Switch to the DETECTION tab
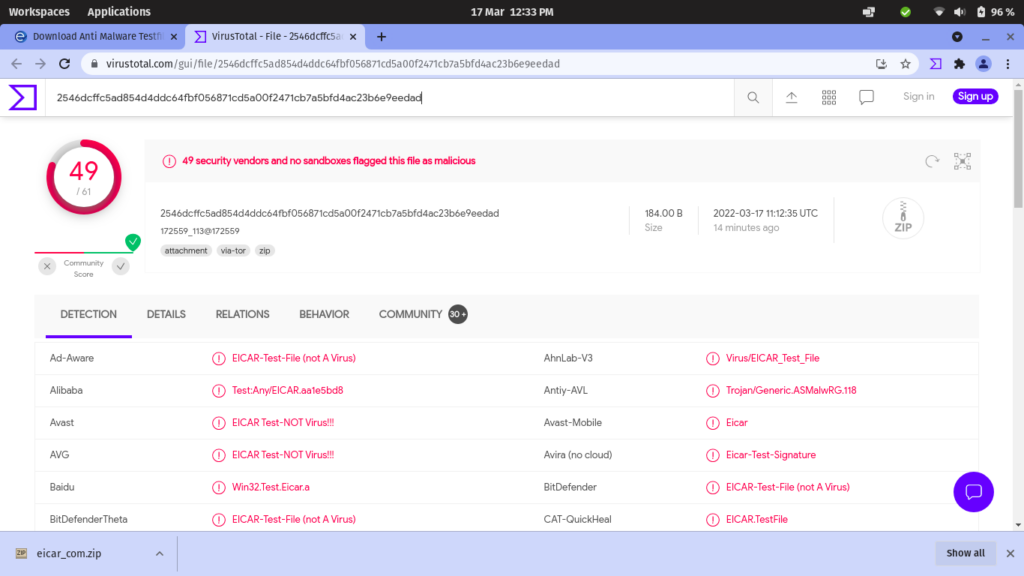The image size is (1024, 576). pyautogui.click(x=89, y=315)
